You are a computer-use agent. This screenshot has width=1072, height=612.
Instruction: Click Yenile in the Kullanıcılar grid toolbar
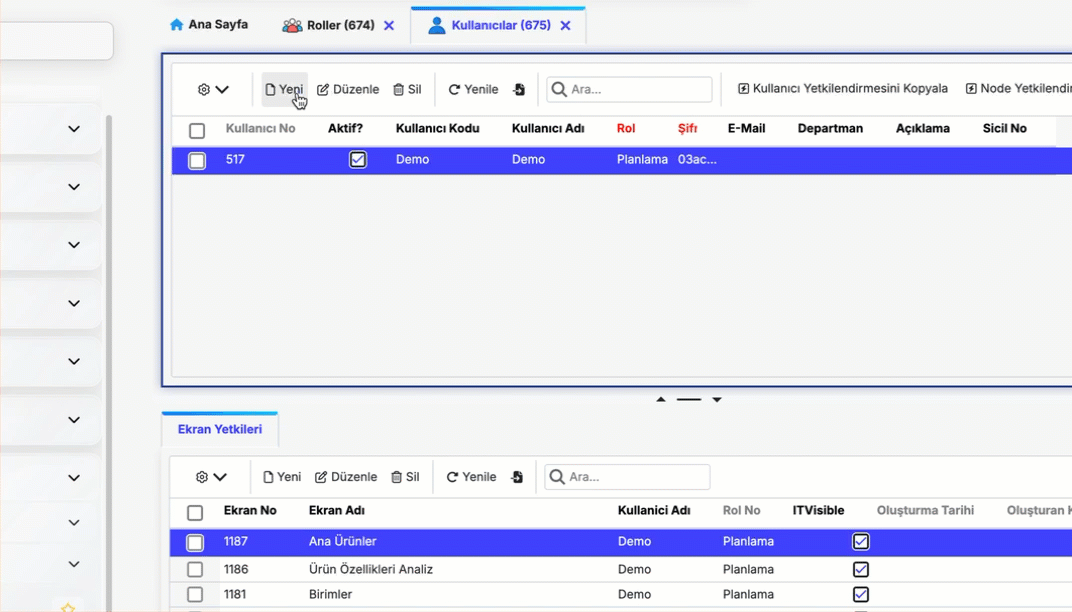click(x=473, y=90)
